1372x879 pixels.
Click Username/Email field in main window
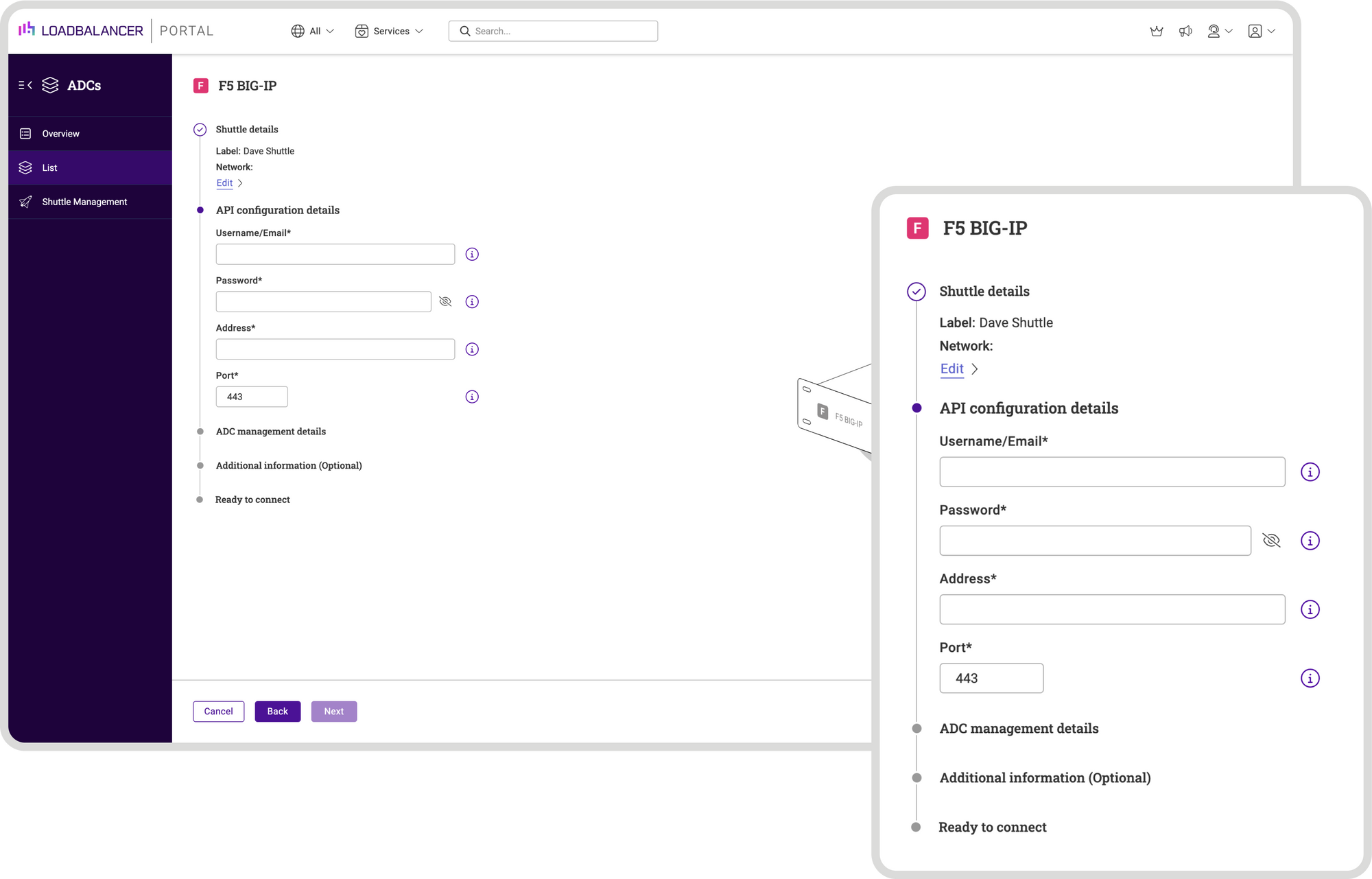335,254
